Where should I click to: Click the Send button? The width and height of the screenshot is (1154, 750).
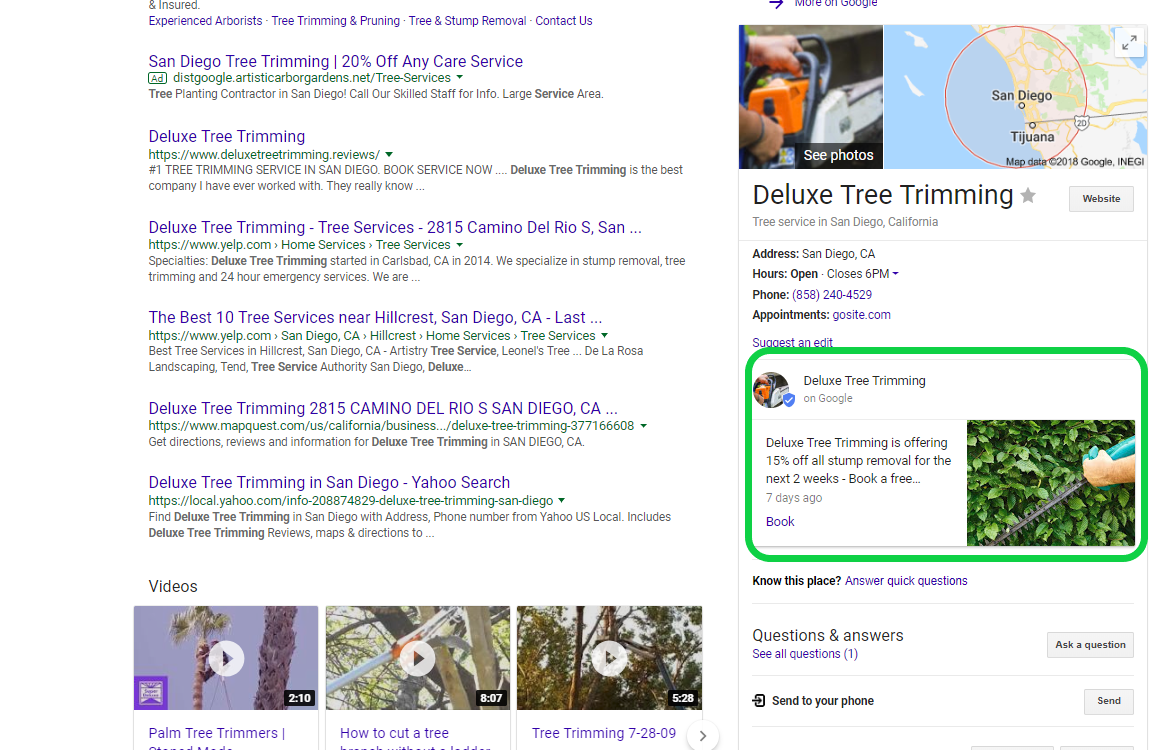coord(1108,701)
